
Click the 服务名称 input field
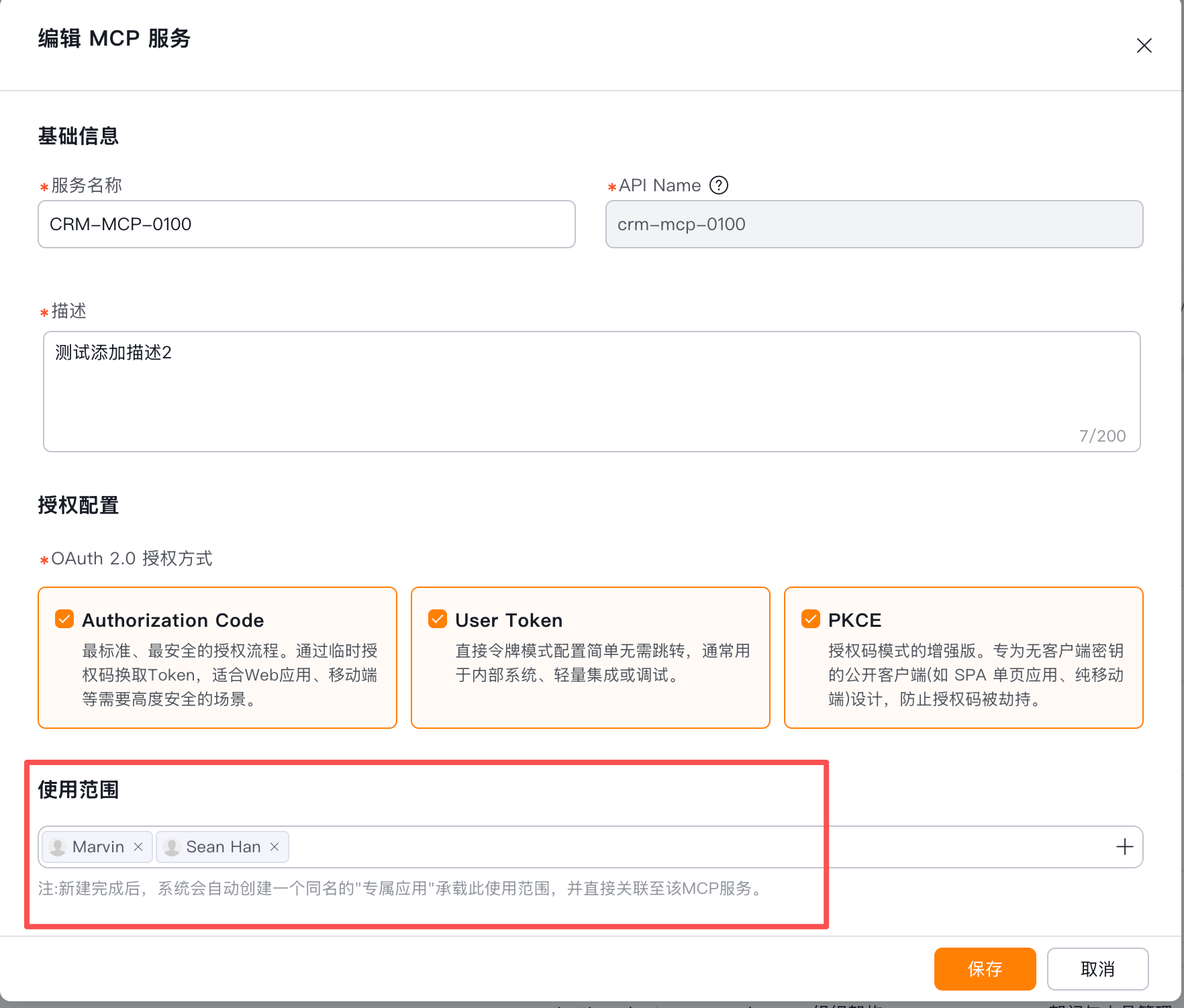tap(307, 224)
